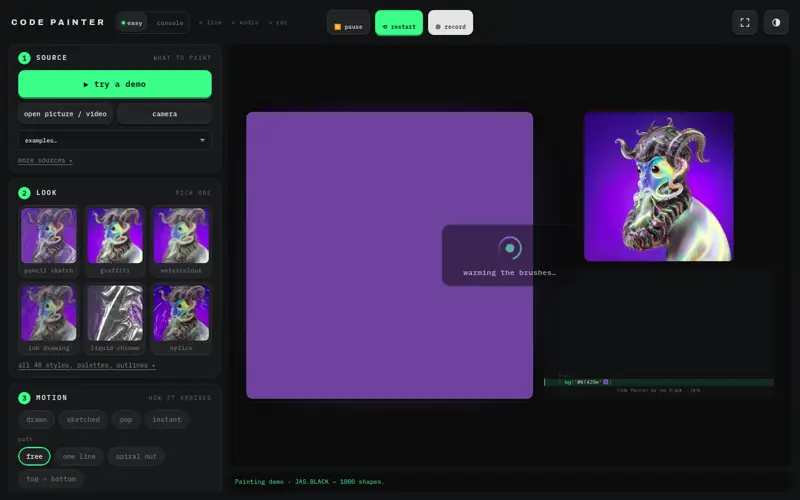
Task: Pause the painting
Action: click(348, 23)
